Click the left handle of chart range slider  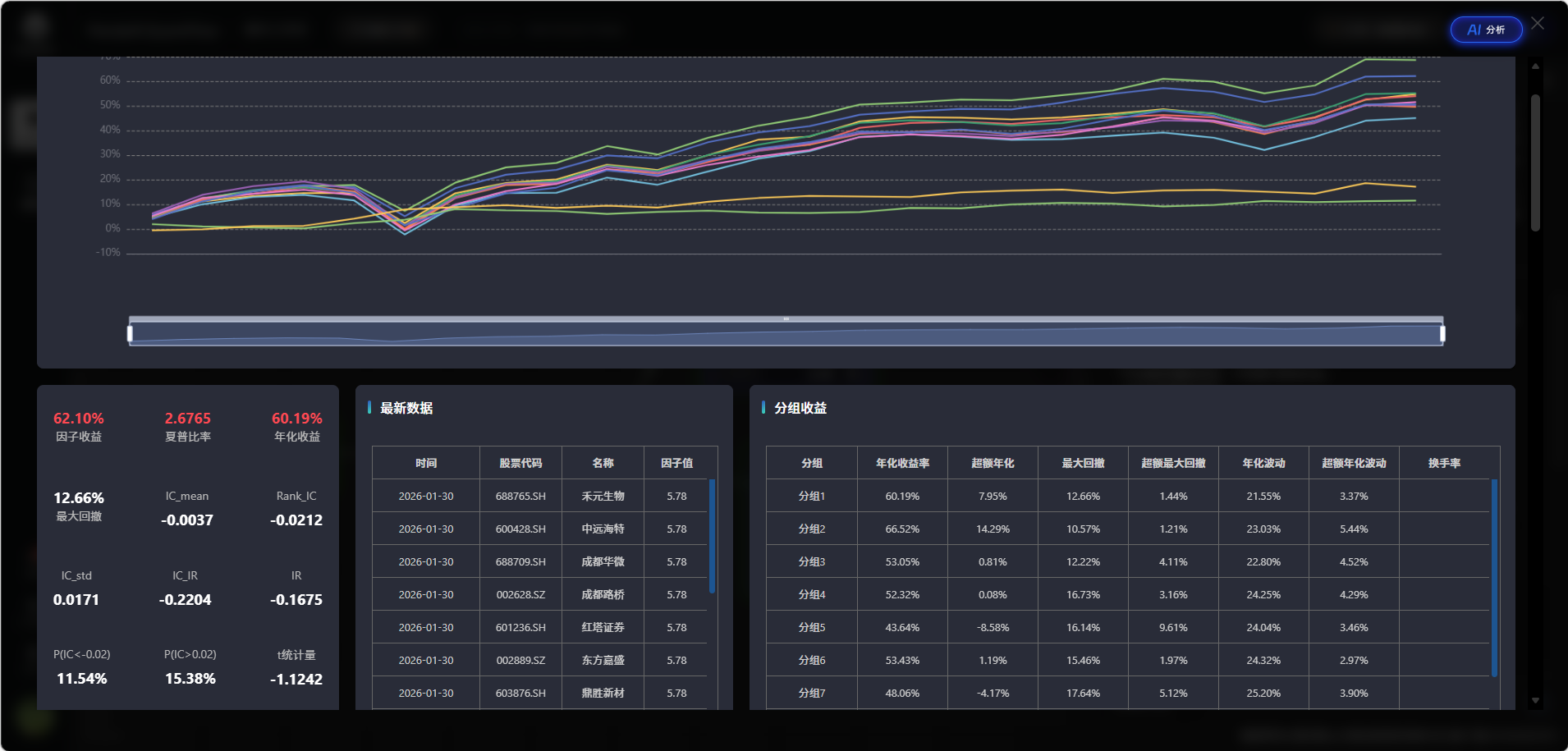130,333
